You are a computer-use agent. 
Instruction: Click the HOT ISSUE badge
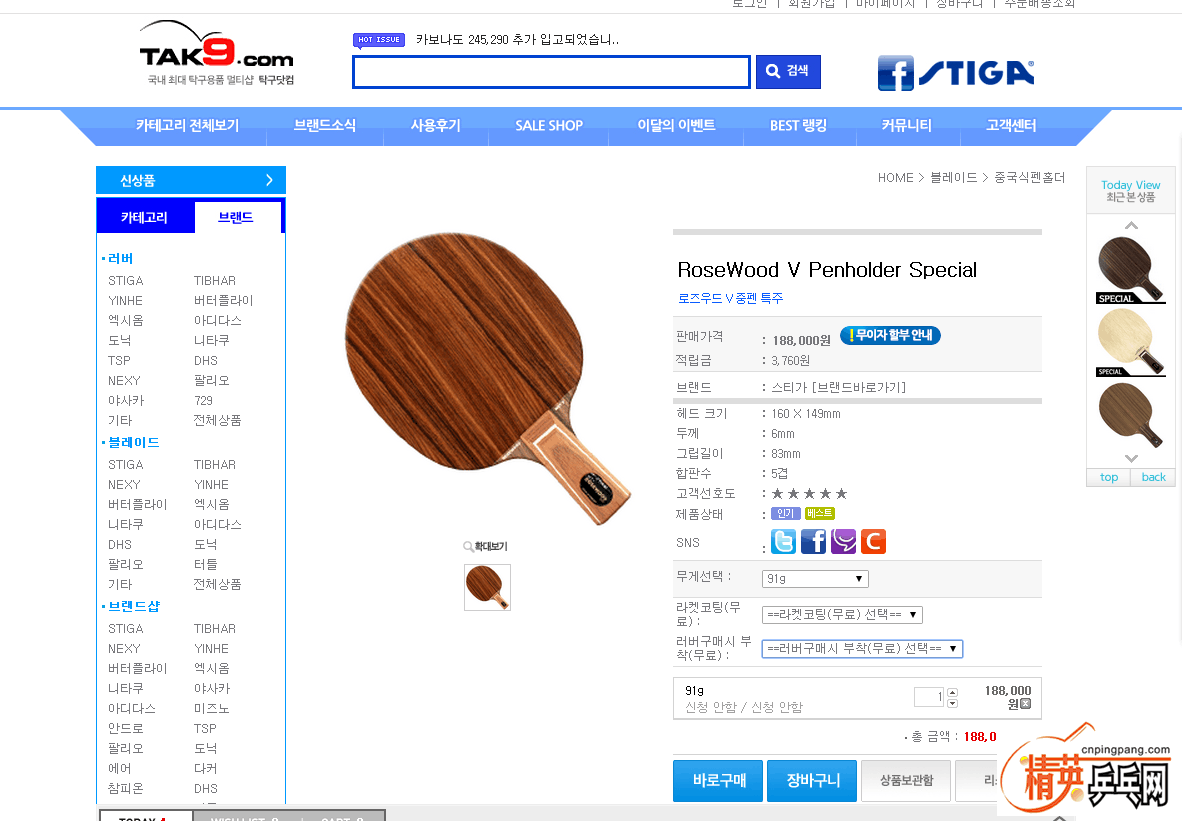[379, 40]
